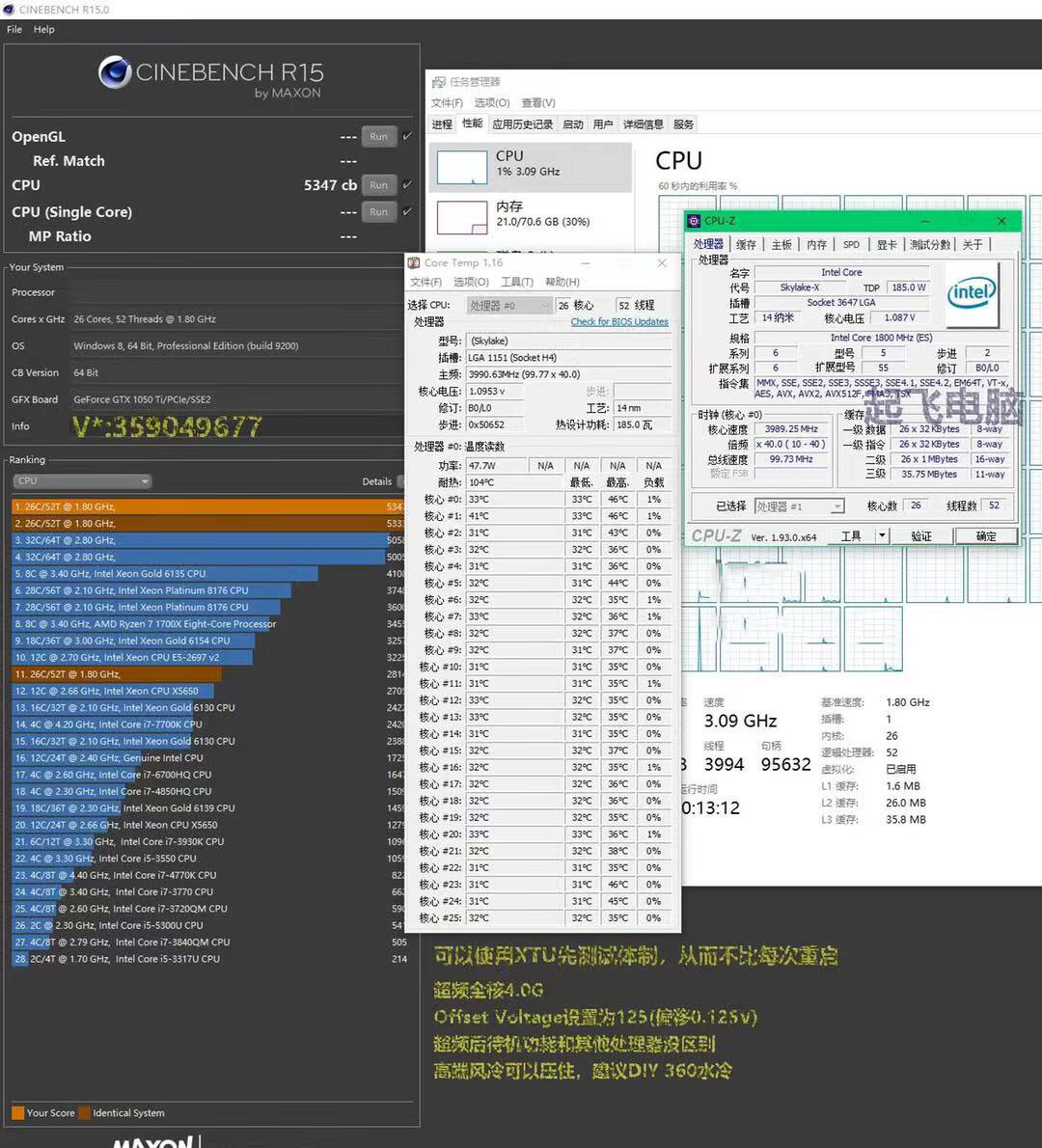Click the arrow beside the CPU-Z 工具 button
Viewport: 1042px width, 1148px height.
pos(882,536)
